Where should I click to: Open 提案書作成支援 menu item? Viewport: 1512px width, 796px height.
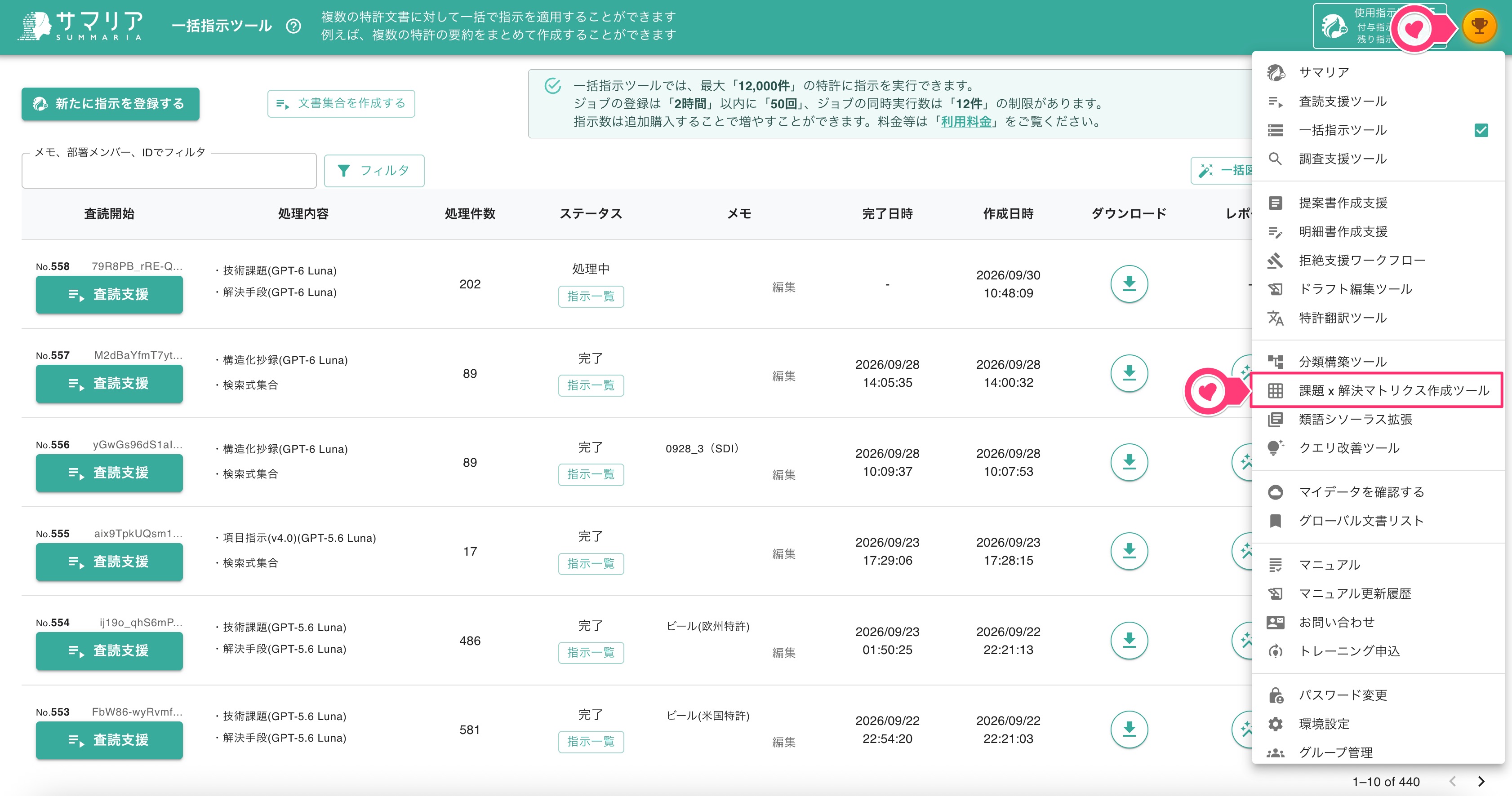point(1378,203)
